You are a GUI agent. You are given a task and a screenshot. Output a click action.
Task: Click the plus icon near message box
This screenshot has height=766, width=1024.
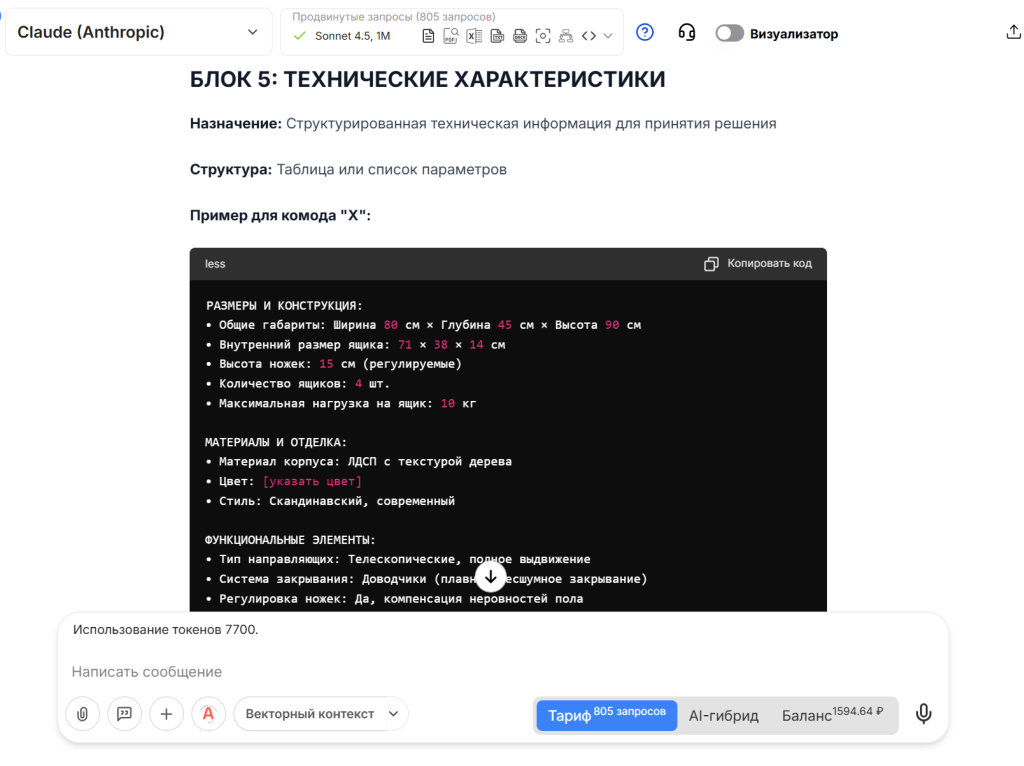pyautogui.click(x=166, y=714)
